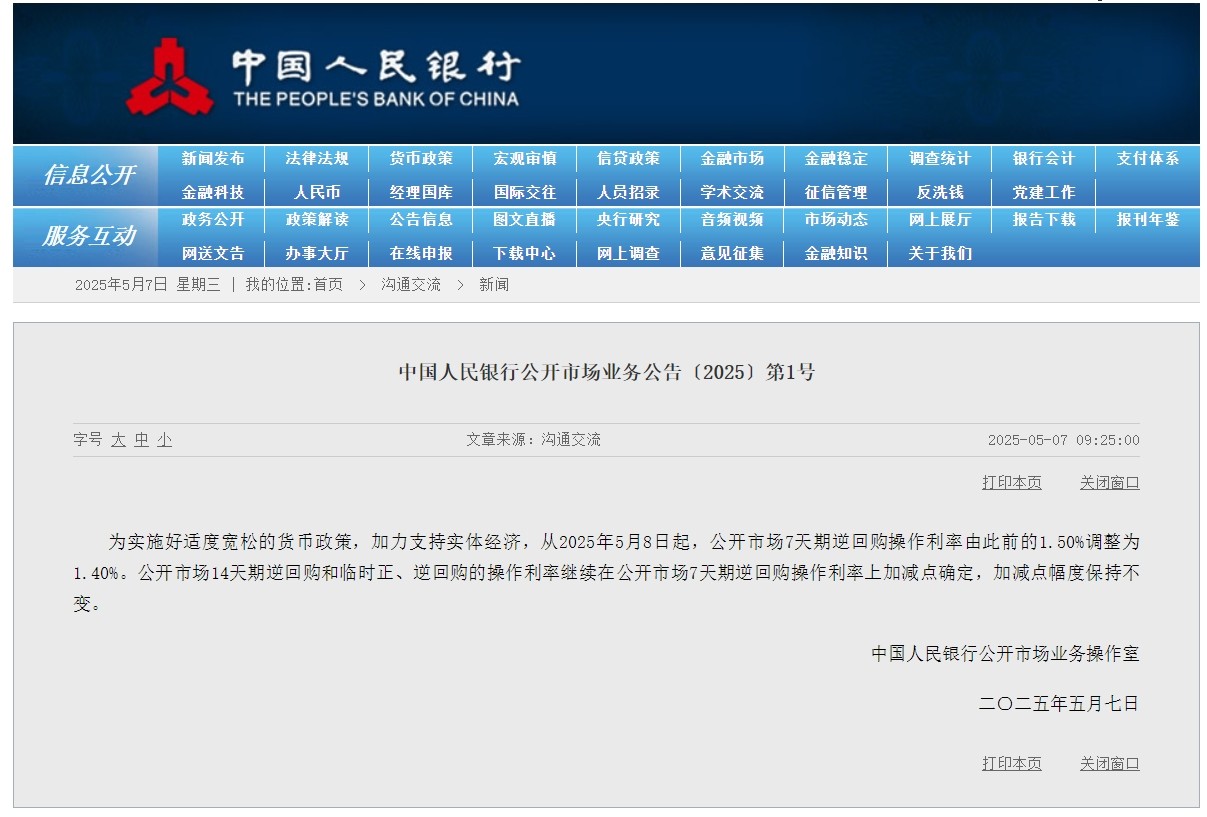Go to 人员招录 page
This screenshot has width=1207, height=817.
pos(629,192)
